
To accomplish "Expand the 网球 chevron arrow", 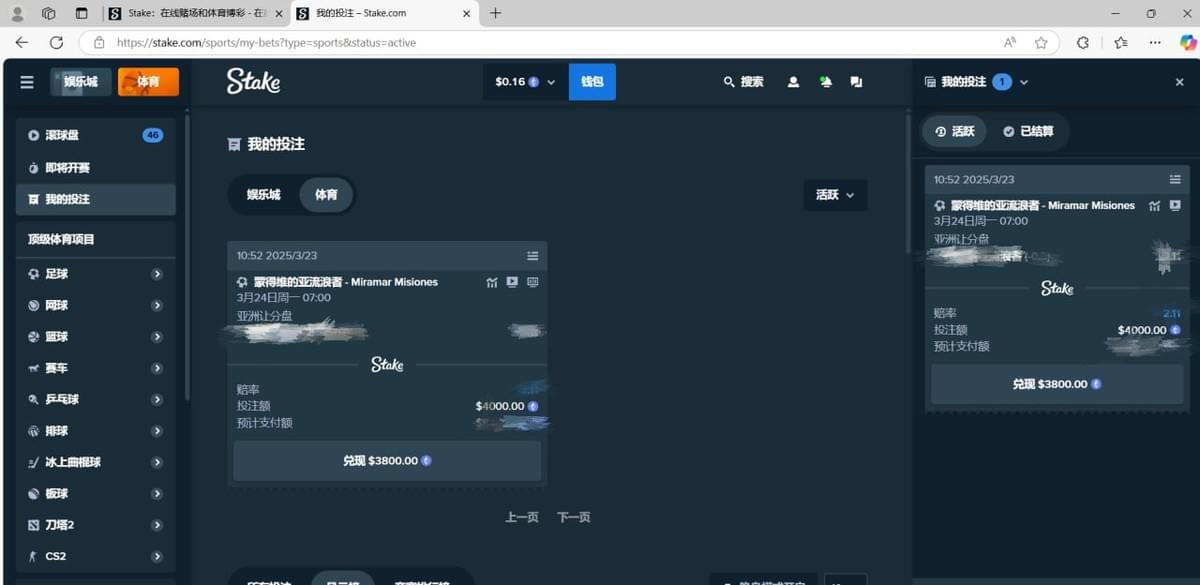I will (x=157, y=305).
